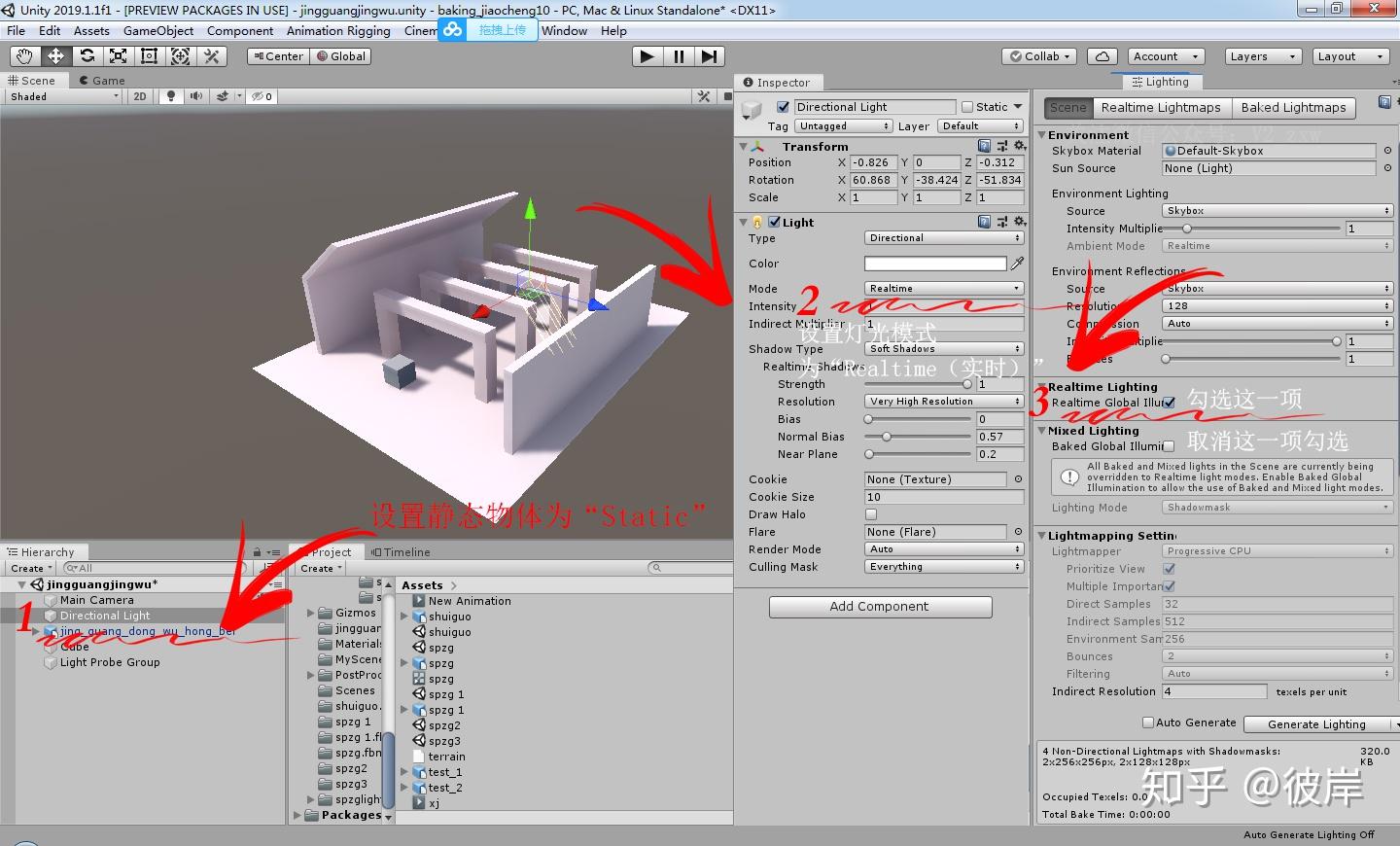This screenshot has width=1400, height=846.
Task: Switch to Baked Lightmaps tab
Action: [x=1293, y=108]
